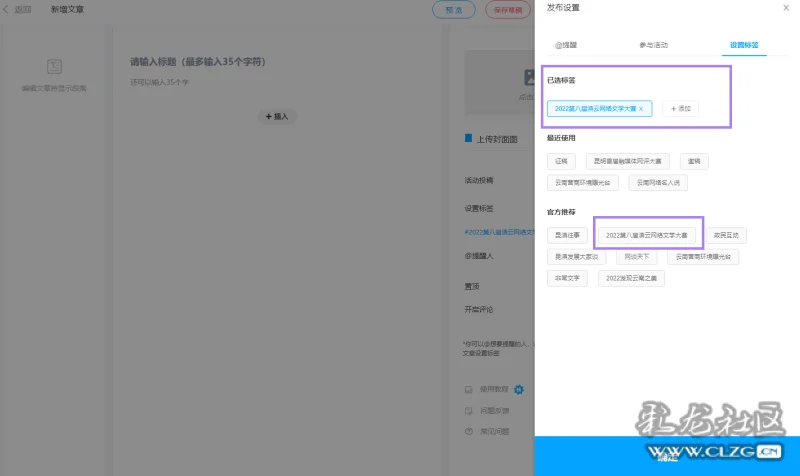800x476 pixels.
Task: Click the @提醒人 label
Action: tap(479, 256)
